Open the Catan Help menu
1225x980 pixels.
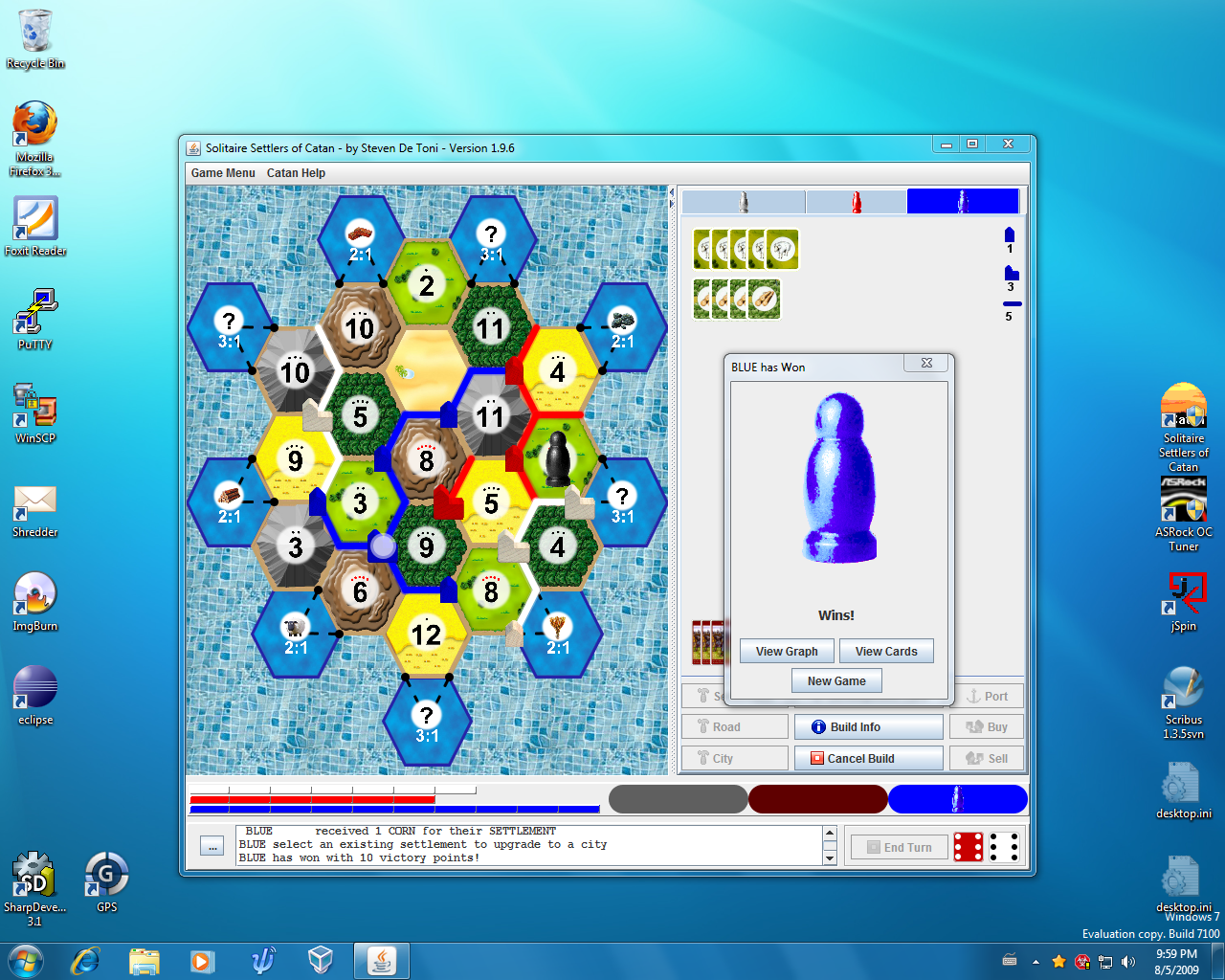296,173
